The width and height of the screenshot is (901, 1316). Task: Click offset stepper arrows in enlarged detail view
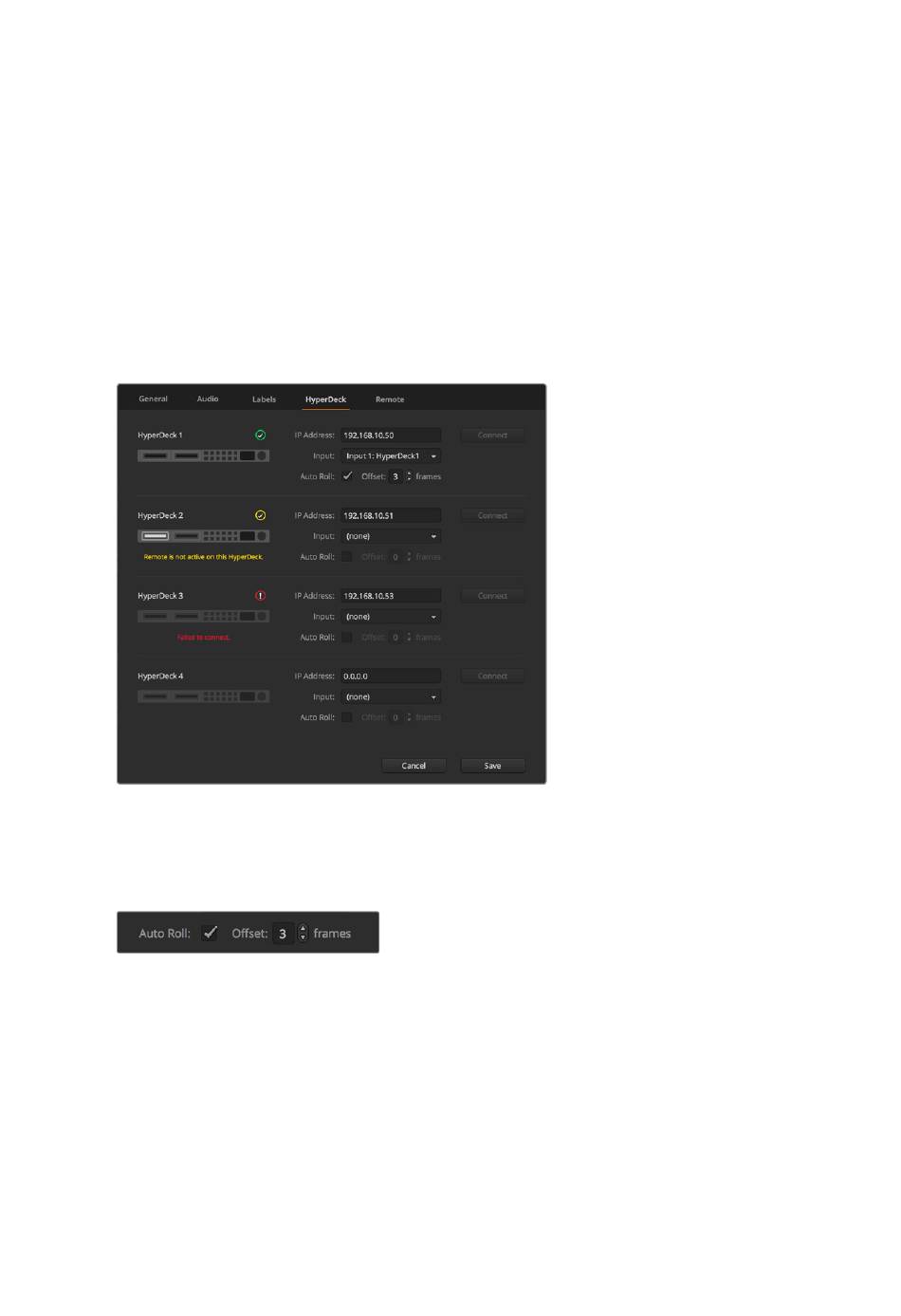tap(303, 934)
